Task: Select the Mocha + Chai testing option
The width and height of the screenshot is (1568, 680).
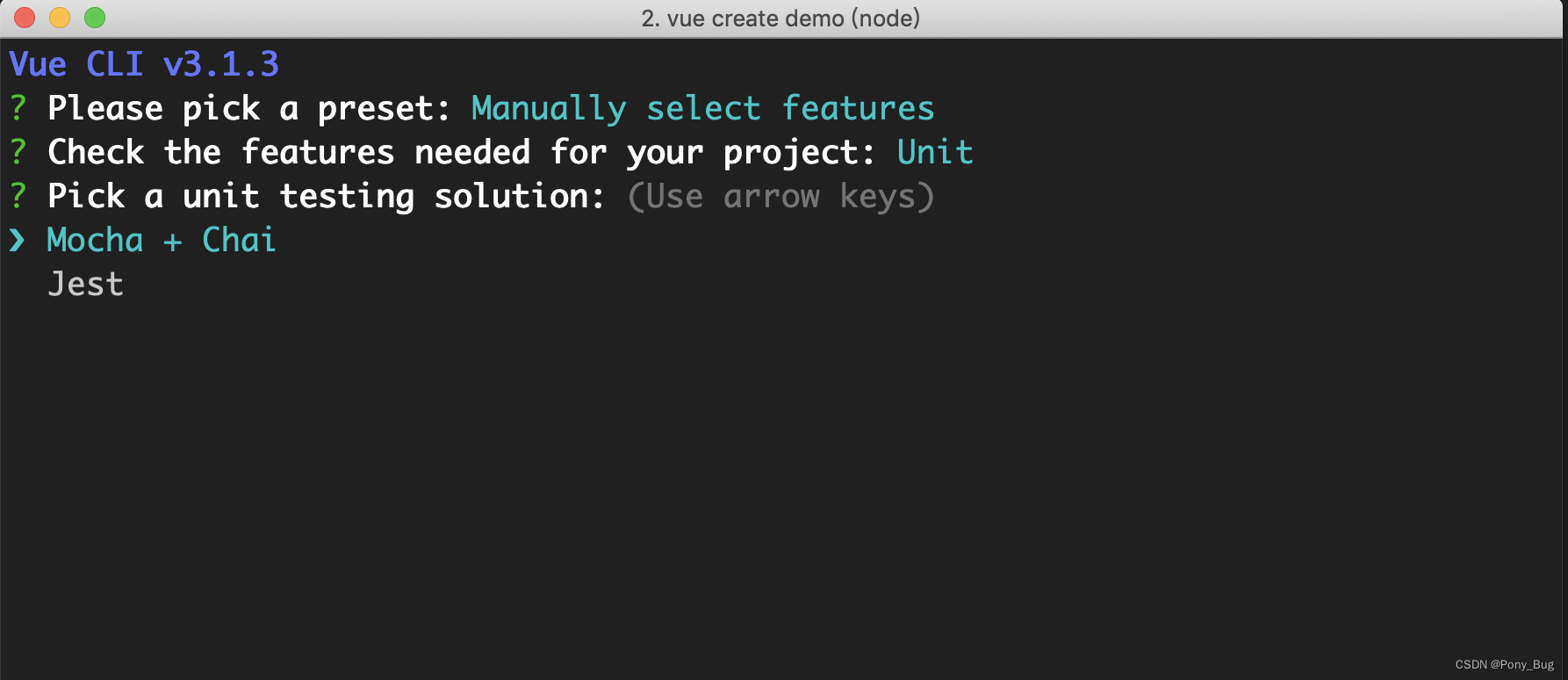Action: click(161, 239)
